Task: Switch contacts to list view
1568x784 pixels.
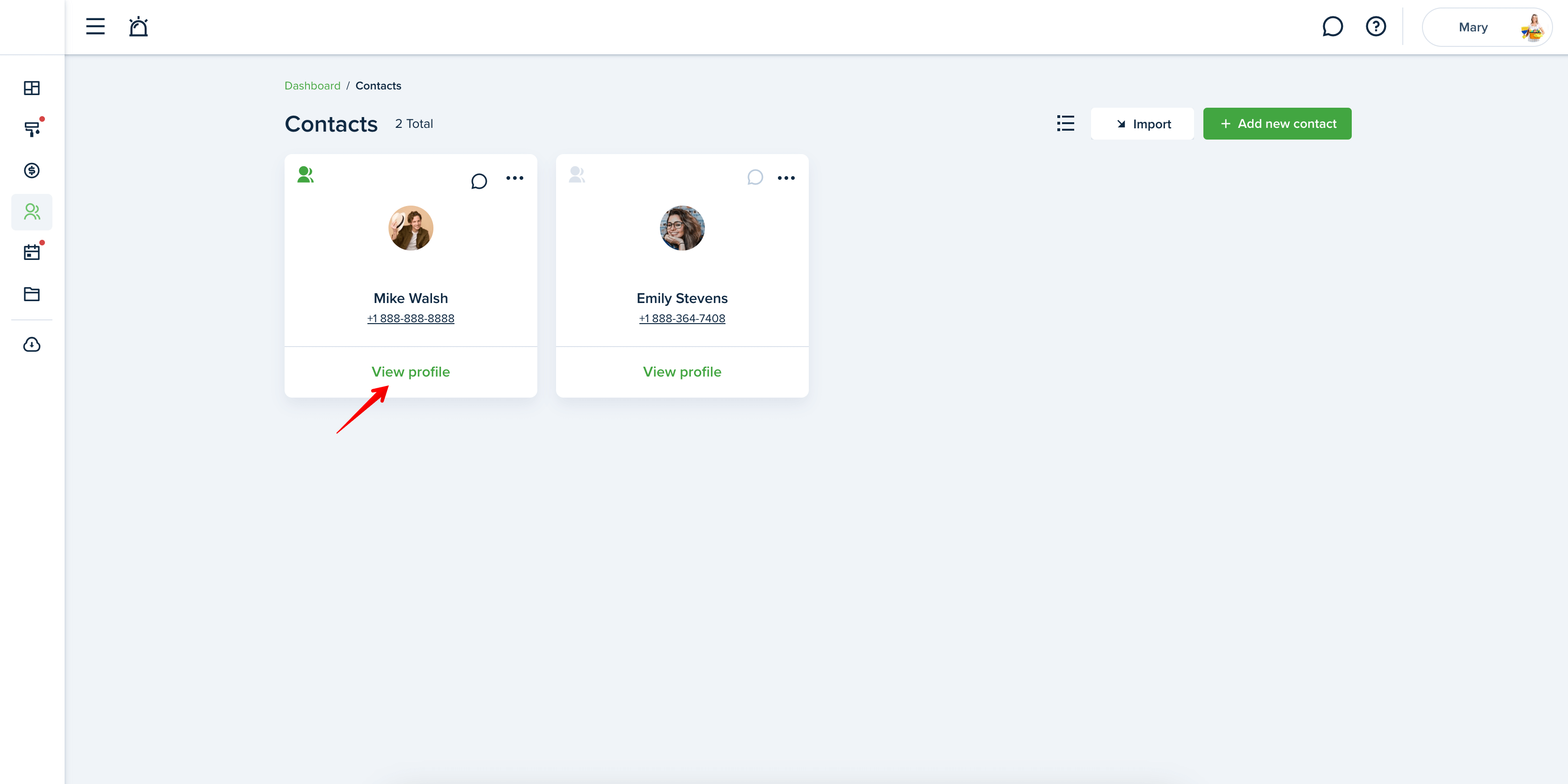Action: pos(1065,124)
